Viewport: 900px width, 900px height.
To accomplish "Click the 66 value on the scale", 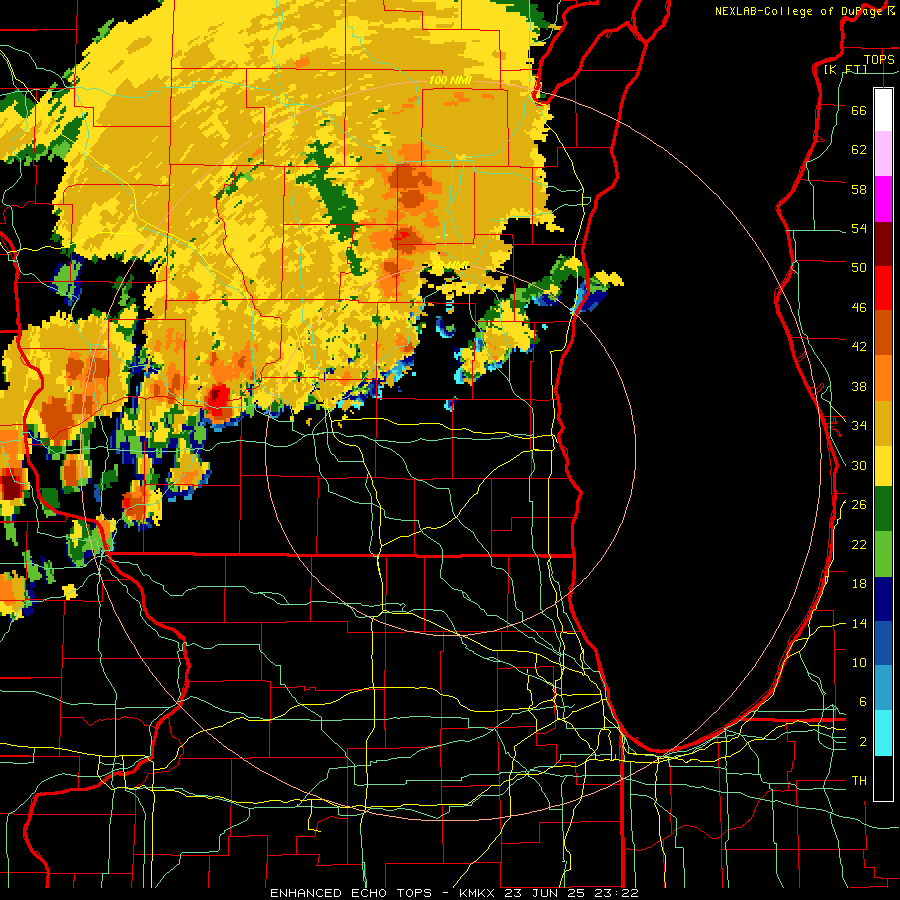I will 859,110.
